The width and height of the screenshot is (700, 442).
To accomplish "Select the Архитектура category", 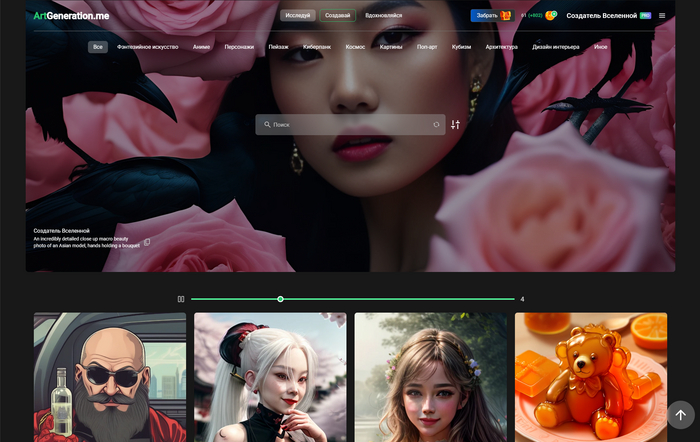I will pyautogui.click(x=502, y=47).
